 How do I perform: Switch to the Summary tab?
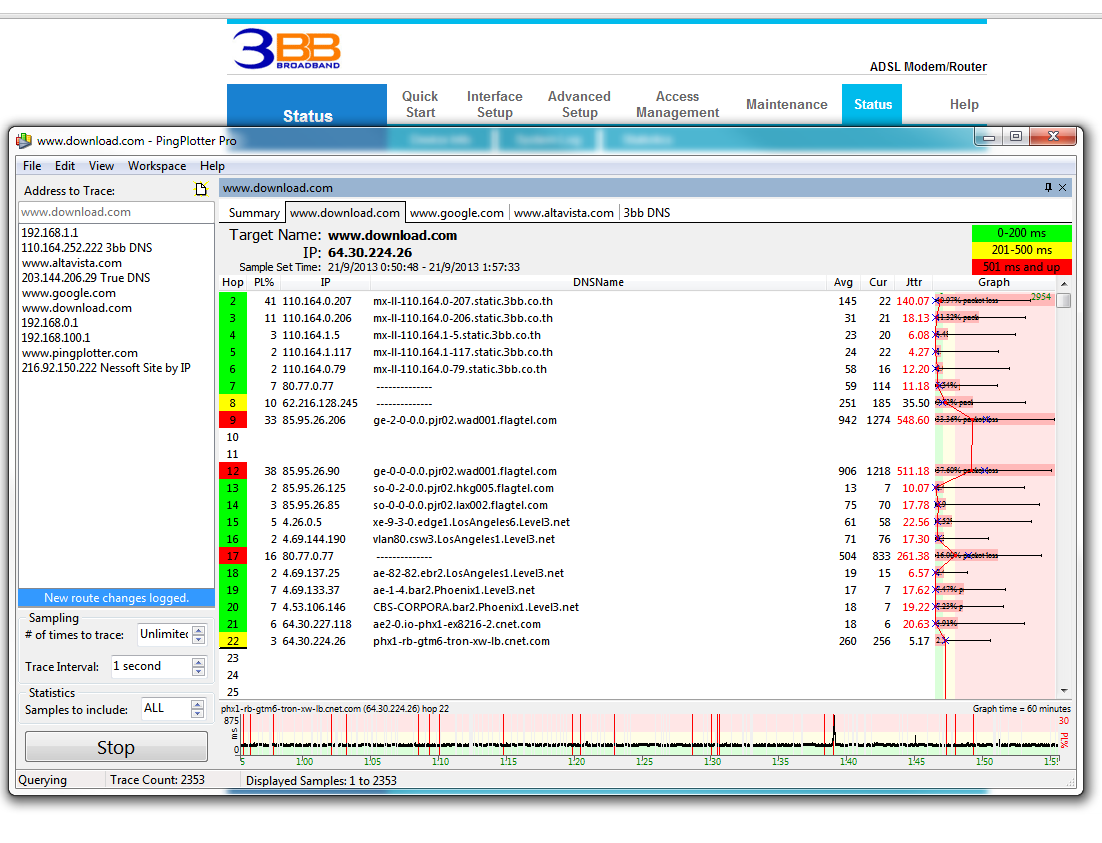(254, 212)
